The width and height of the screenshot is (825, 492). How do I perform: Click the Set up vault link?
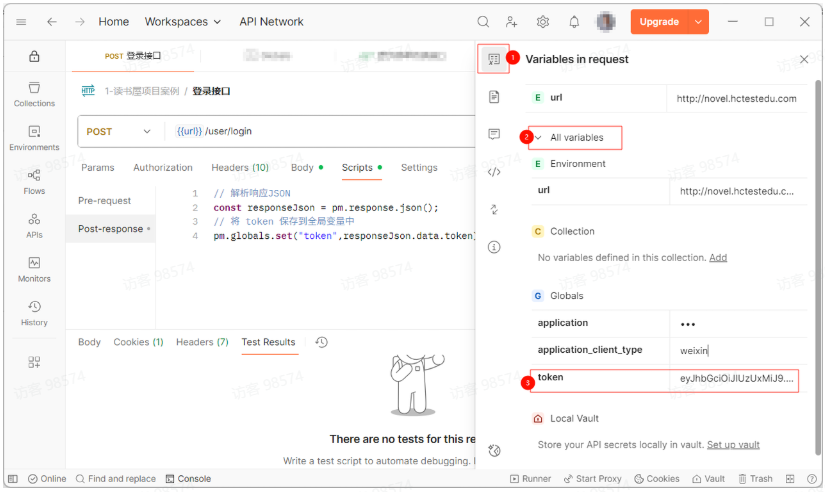point(733,445)
